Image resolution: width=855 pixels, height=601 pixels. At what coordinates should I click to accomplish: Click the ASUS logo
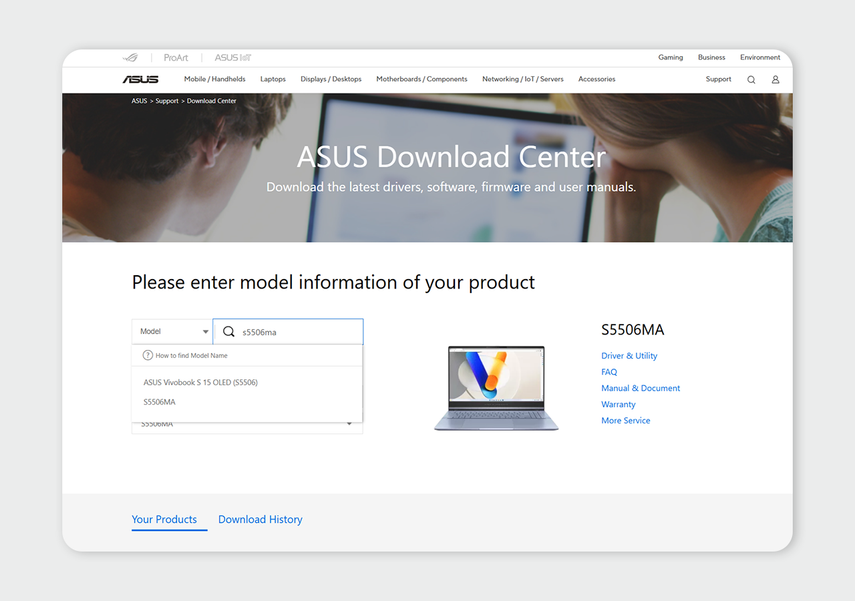pos(141,80)
